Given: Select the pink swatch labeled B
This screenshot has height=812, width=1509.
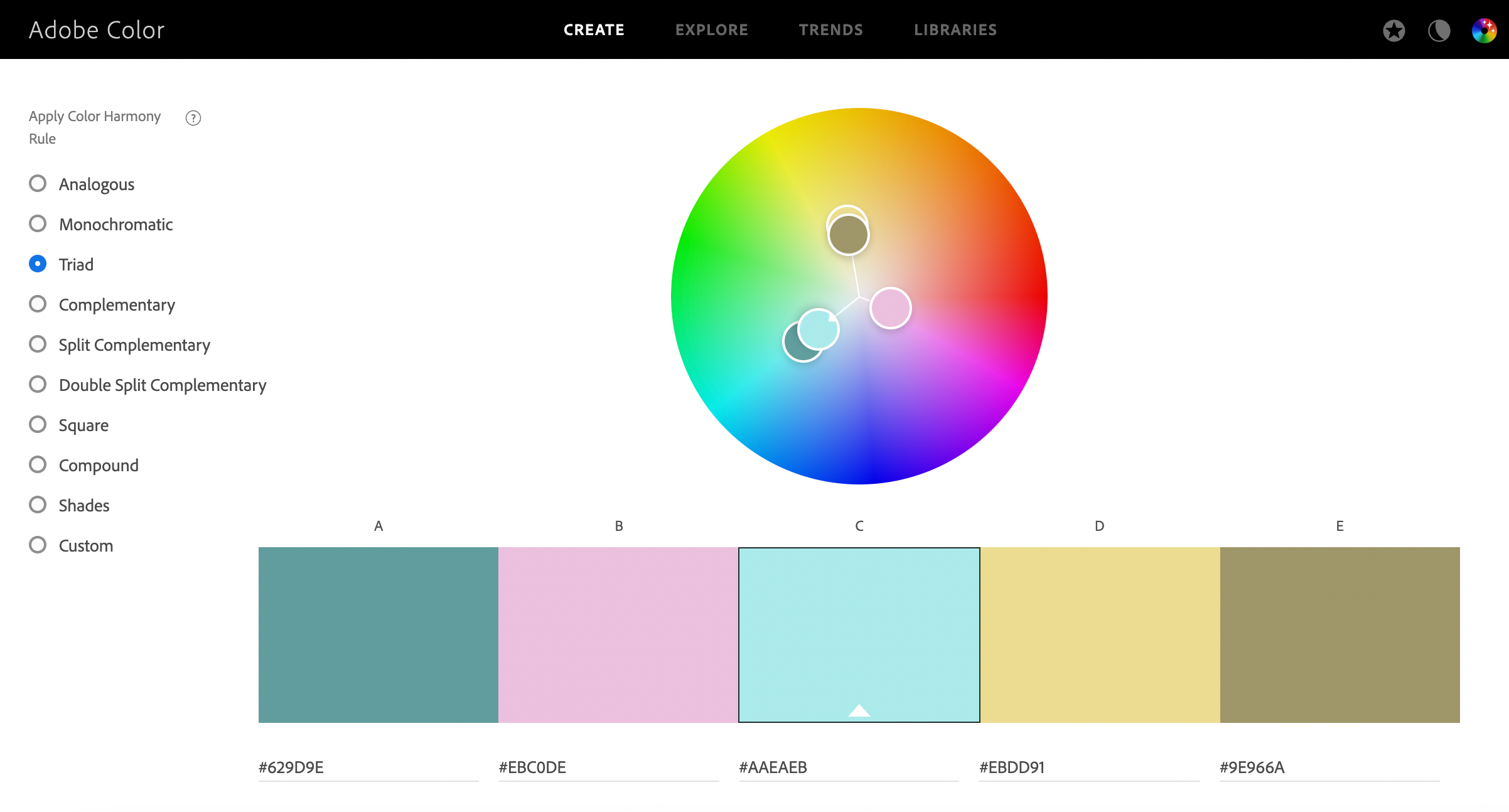Looking at the screenshot, I should tap(618, 634).
